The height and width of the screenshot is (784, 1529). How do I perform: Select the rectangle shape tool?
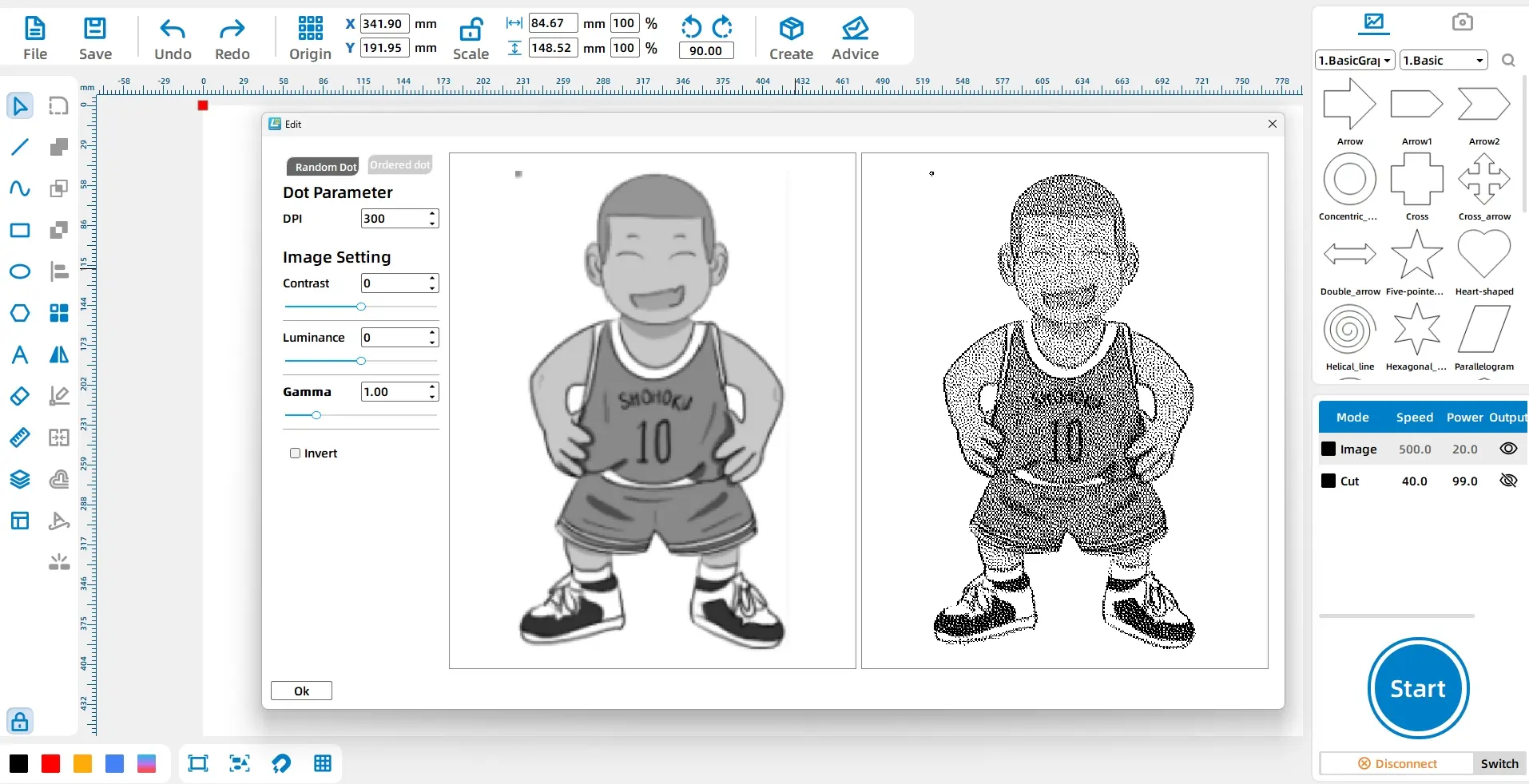pos(20,231)
